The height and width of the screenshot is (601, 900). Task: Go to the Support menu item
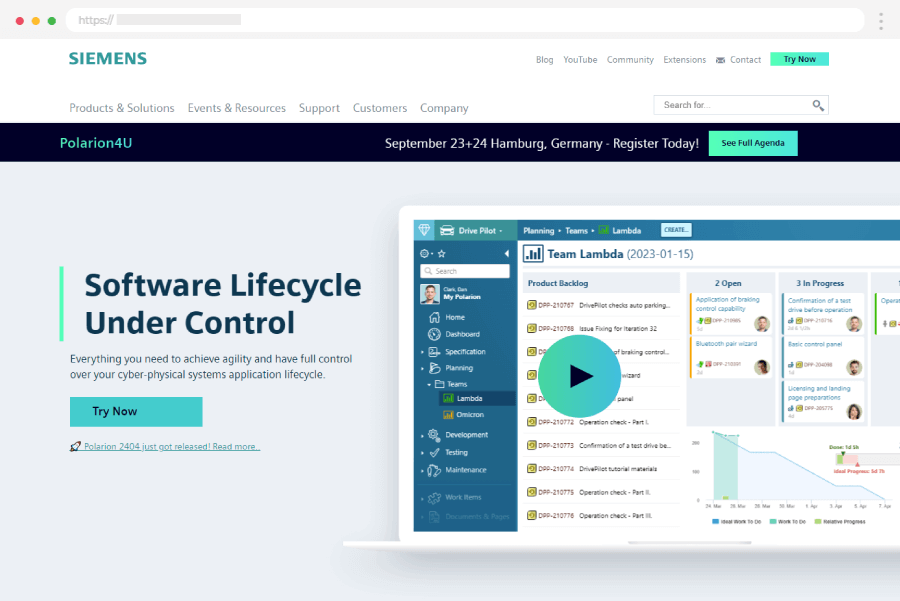coord(319,108)
